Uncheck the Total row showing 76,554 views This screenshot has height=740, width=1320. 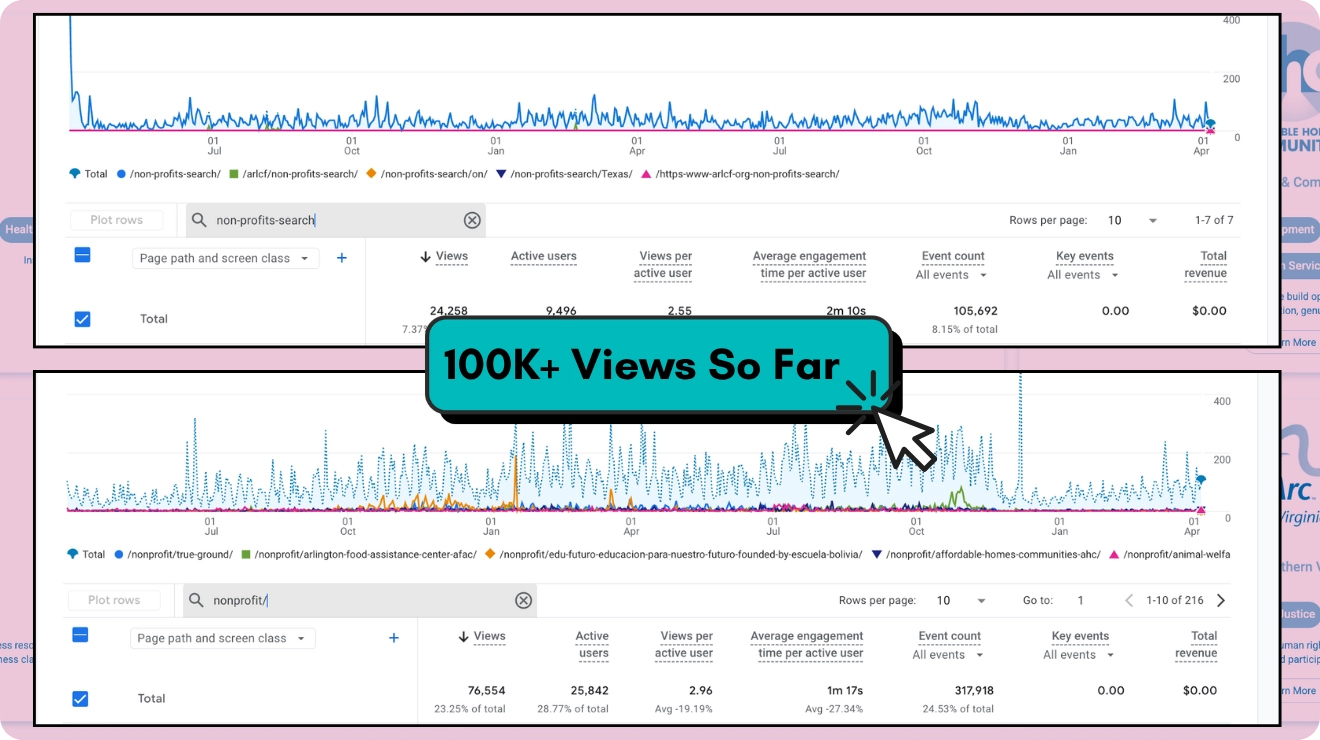click(x=81, y=699)
